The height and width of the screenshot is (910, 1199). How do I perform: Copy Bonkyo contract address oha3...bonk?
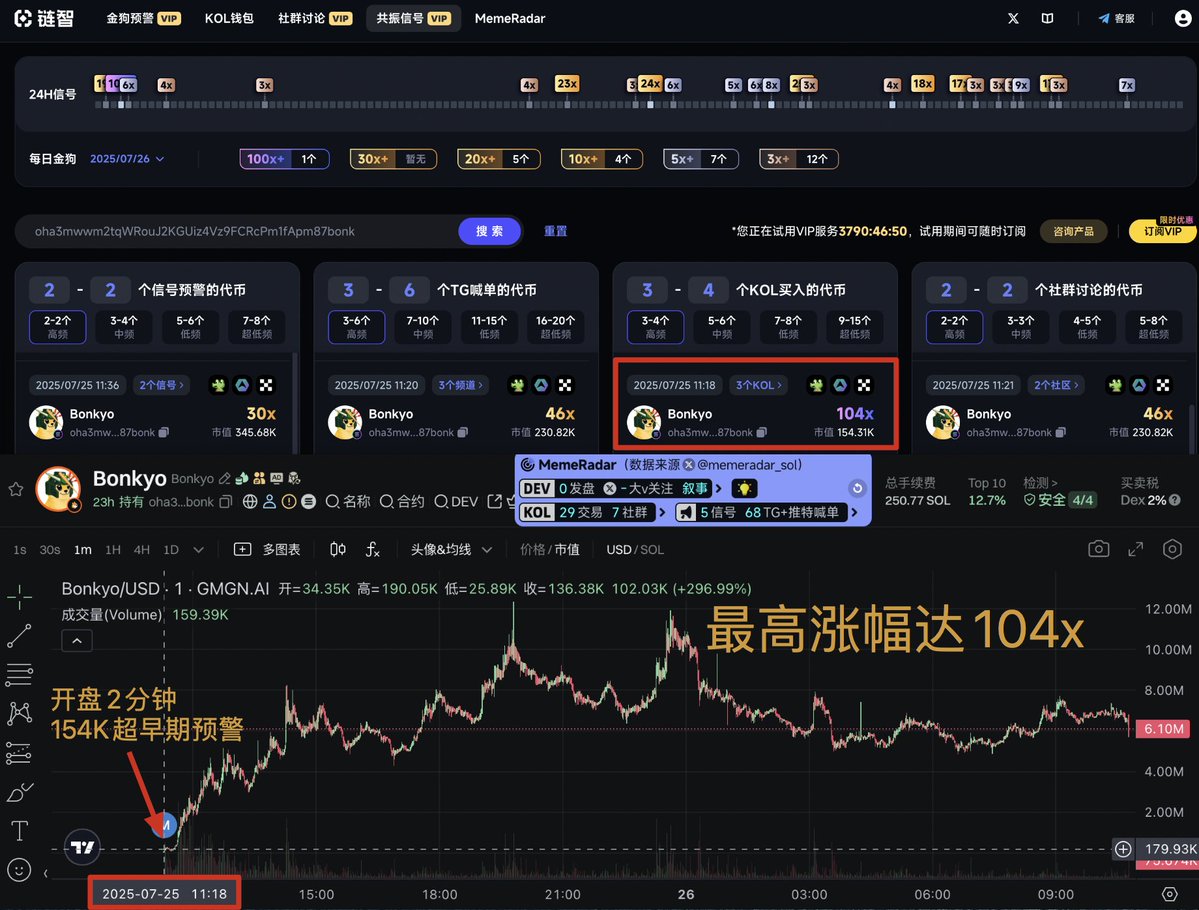226,502
